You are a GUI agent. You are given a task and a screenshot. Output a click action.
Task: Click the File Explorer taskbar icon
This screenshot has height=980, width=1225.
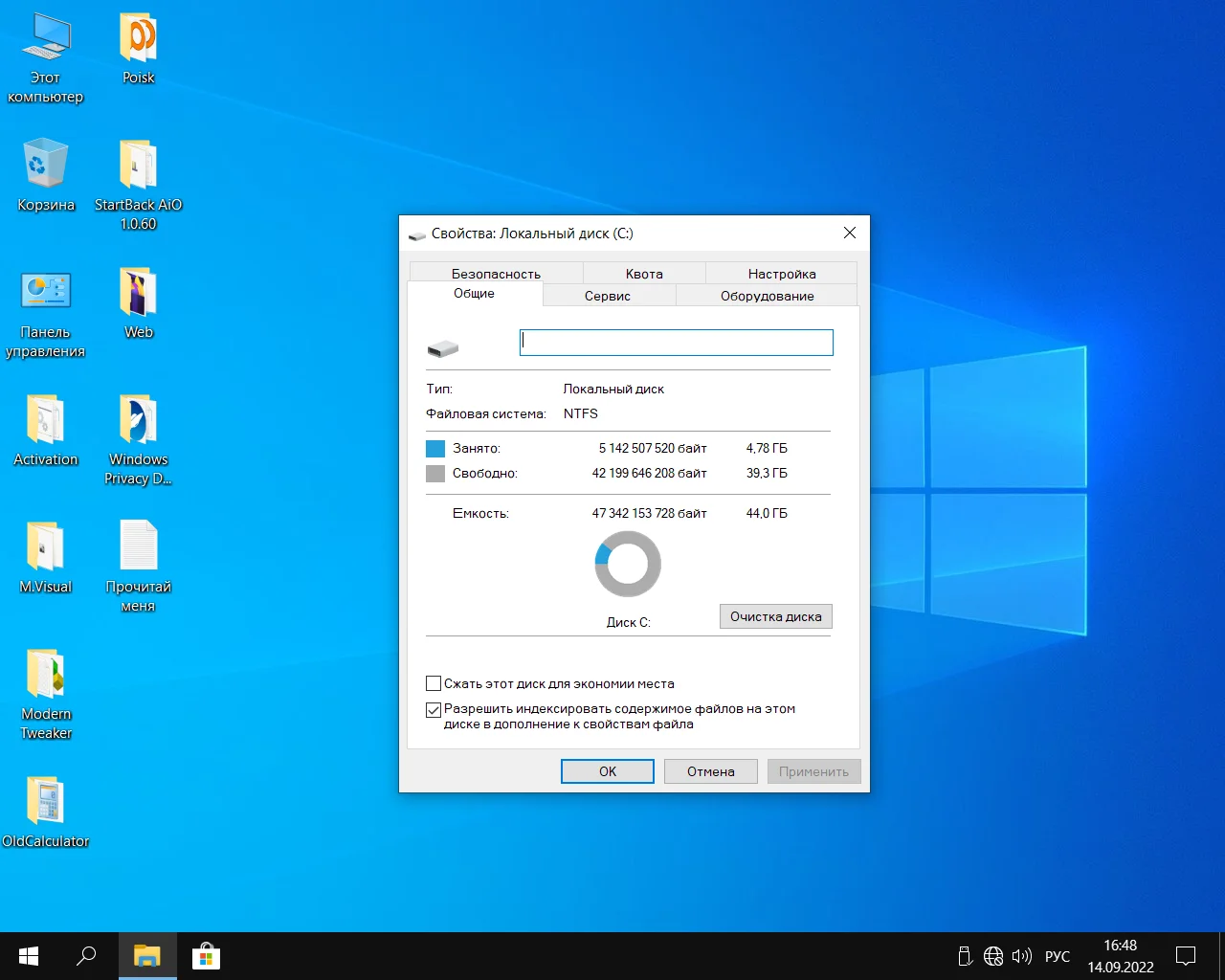[146, 956]
